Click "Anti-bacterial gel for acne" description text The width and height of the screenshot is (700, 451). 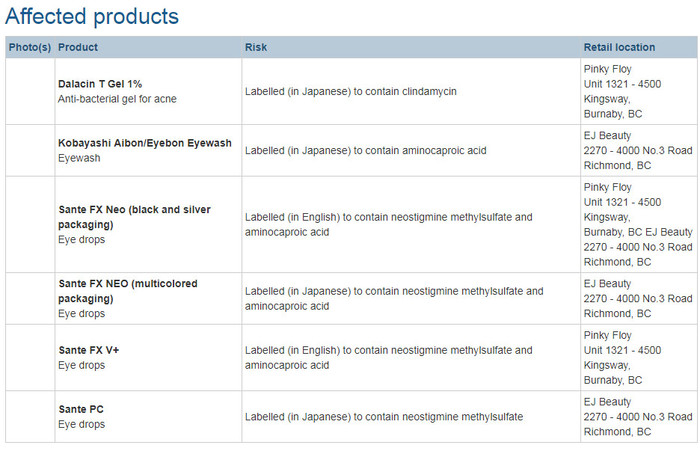117,99
